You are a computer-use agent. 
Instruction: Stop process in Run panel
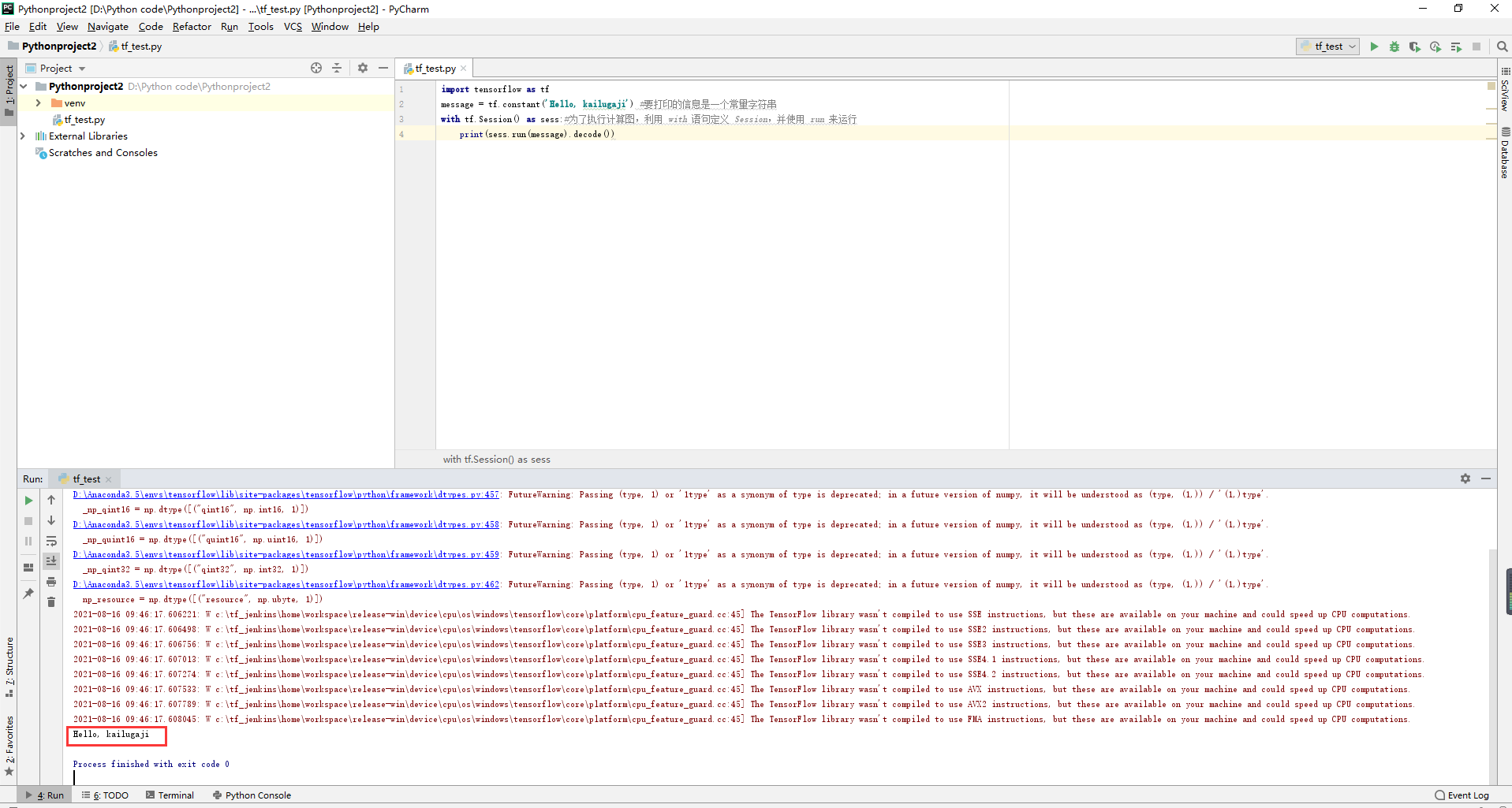click(28, 521)
